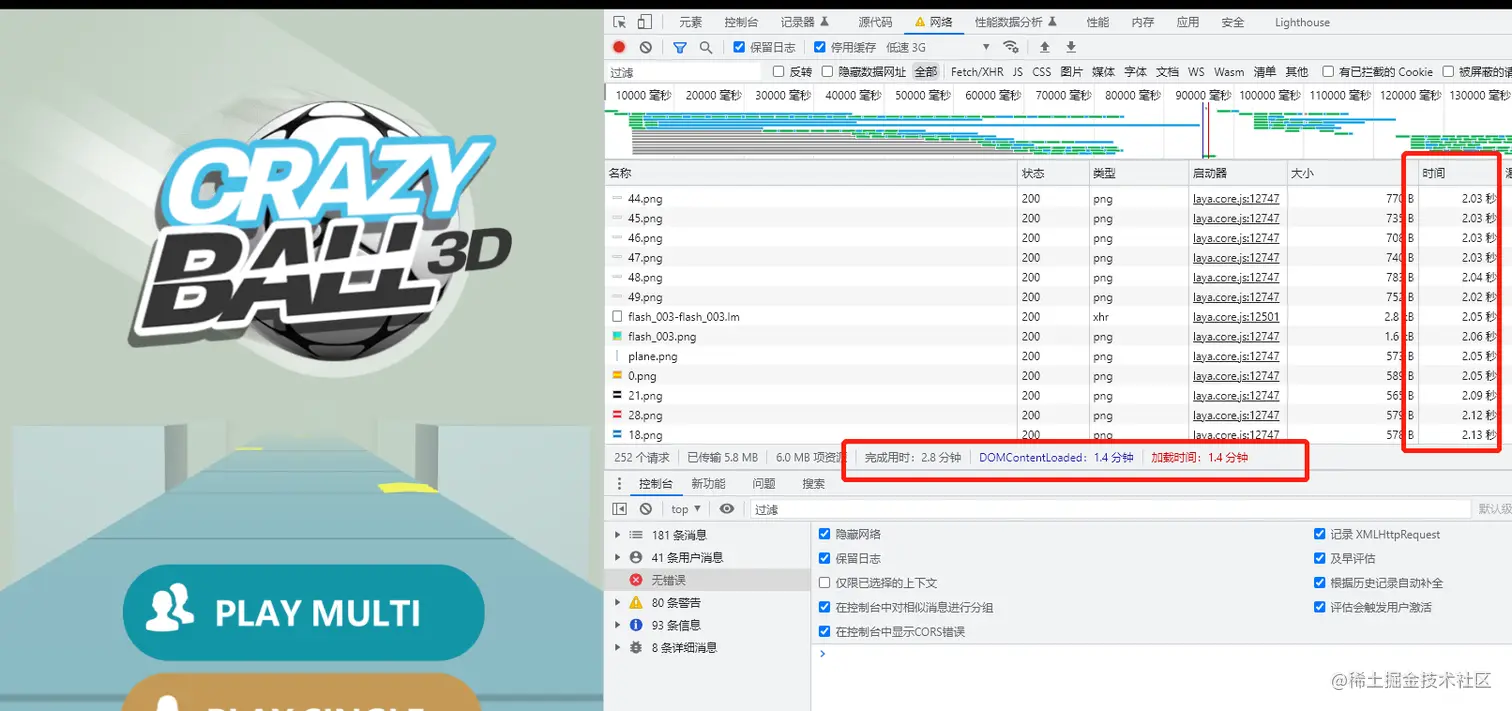Toggle 记录 XMLHttpRequest checkbox
This screenshot has height=711, width=1512.
pos(1320,535)
